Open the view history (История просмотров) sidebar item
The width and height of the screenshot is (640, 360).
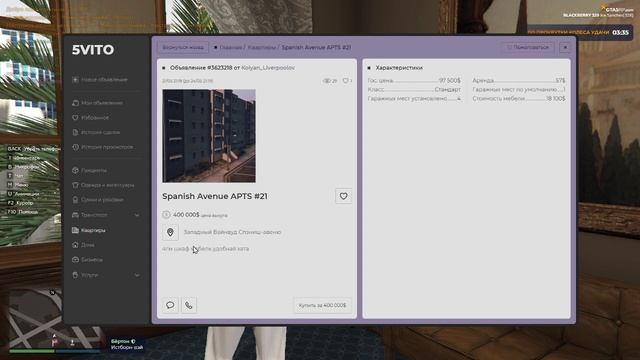tap(103, 147)
